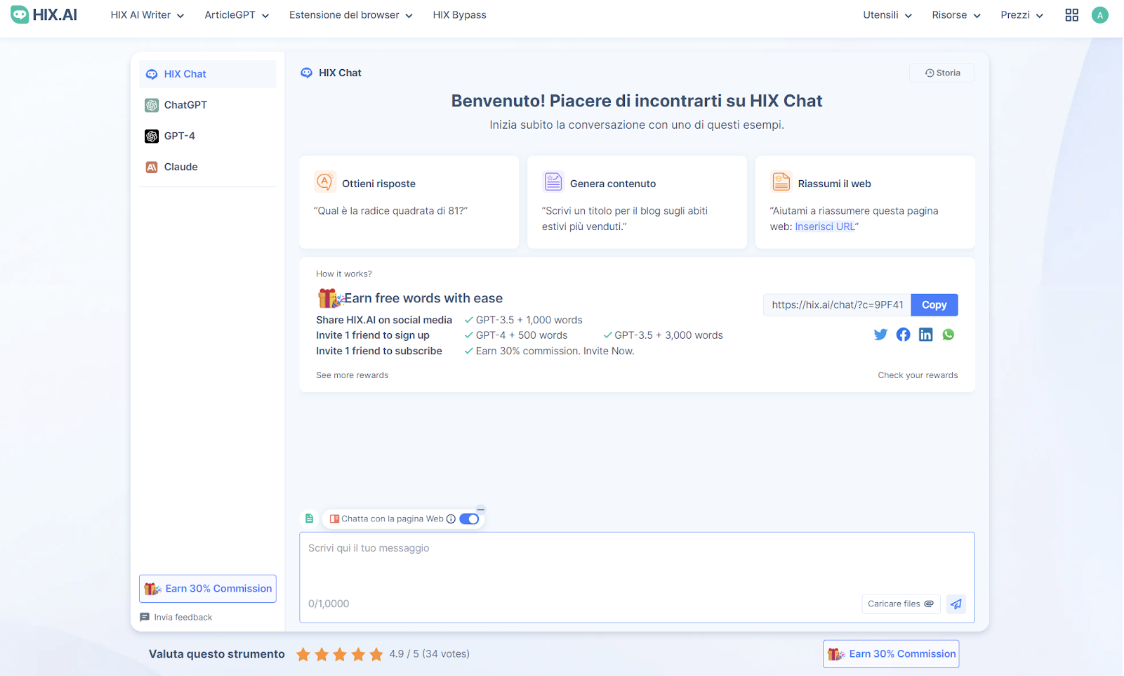This screenshot has height=676, width=1124.
Task: Expand Prezzi menu
Action: (x=1021, y=15)
